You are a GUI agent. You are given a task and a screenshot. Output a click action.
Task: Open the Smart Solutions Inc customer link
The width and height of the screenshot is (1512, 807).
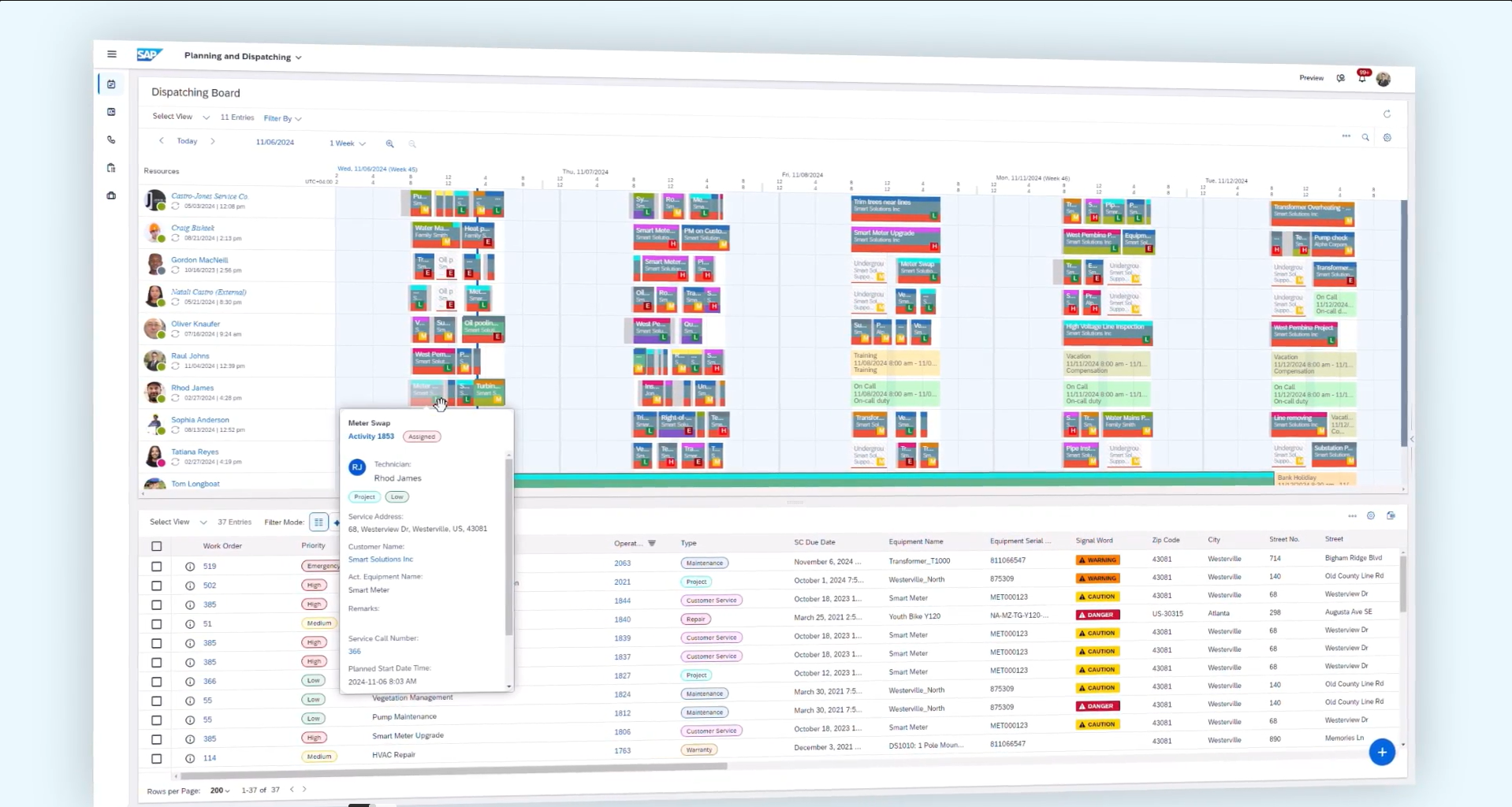pos(381,560)
